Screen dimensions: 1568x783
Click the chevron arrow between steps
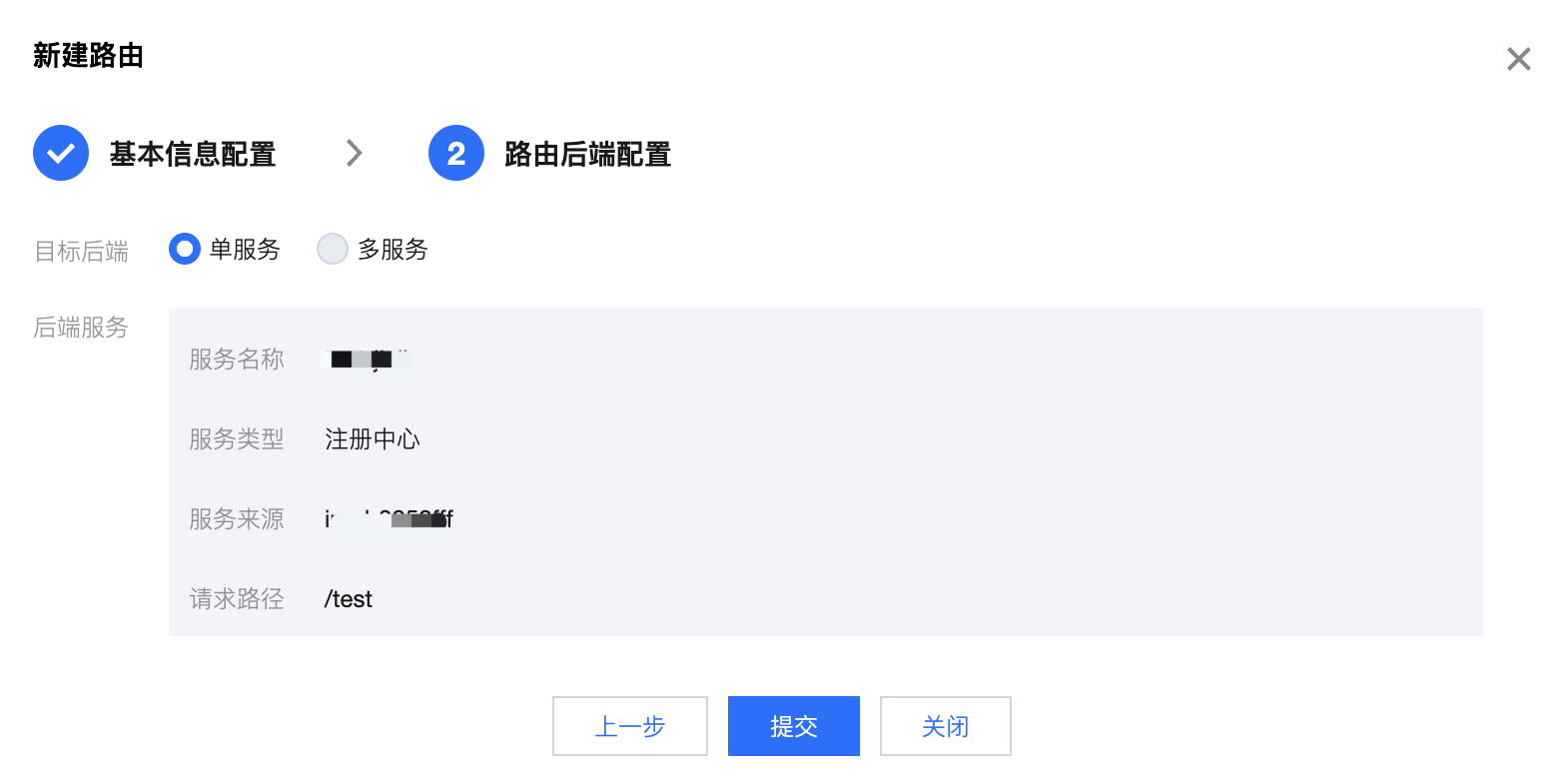[x=354, y=153]
